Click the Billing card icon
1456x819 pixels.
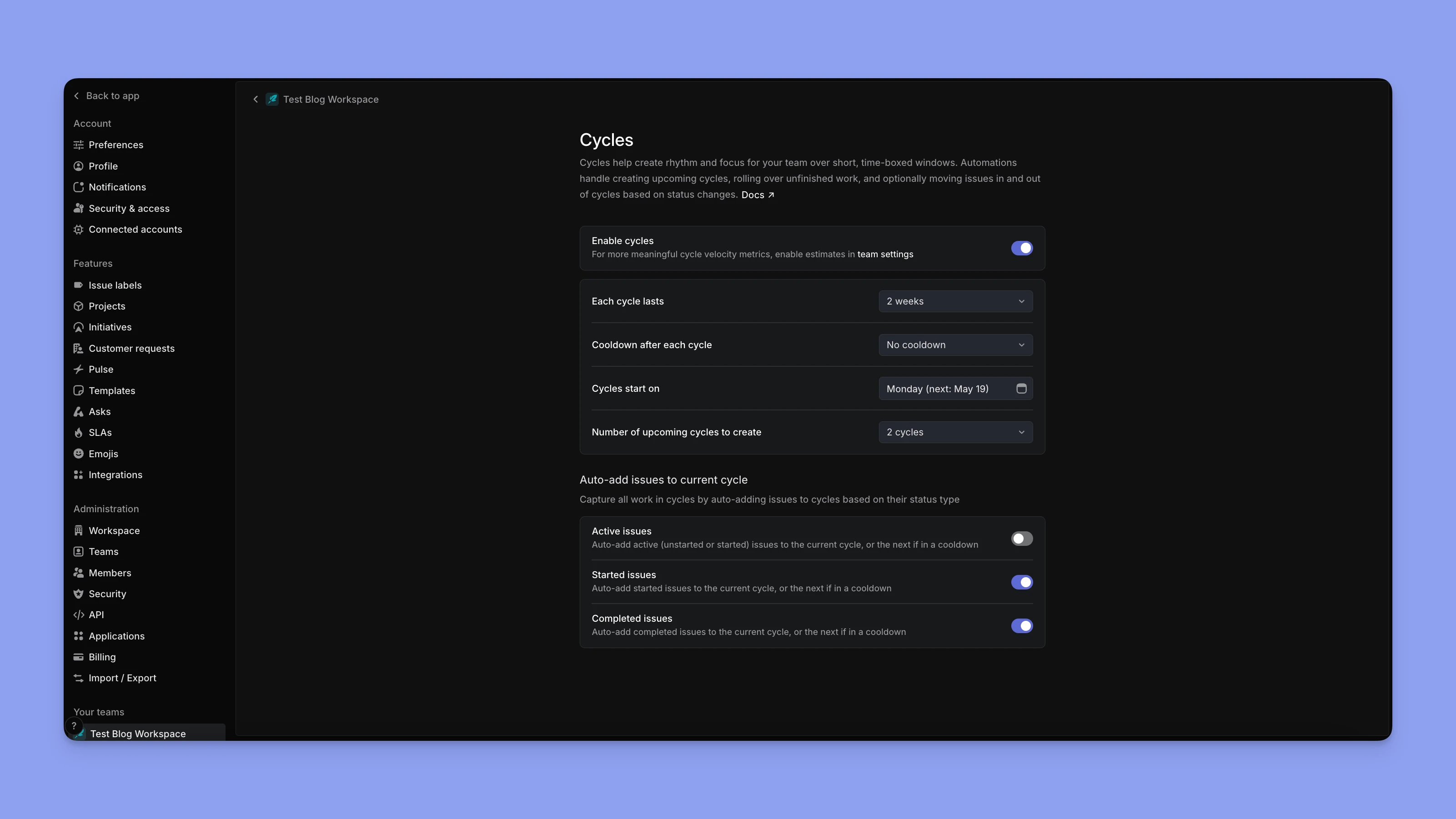79,657
